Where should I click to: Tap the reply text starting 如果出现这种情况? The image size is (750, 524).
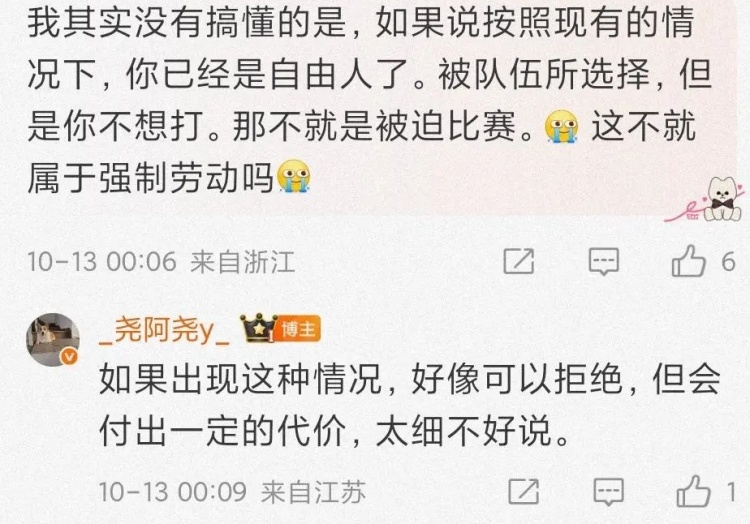(409, 405)
